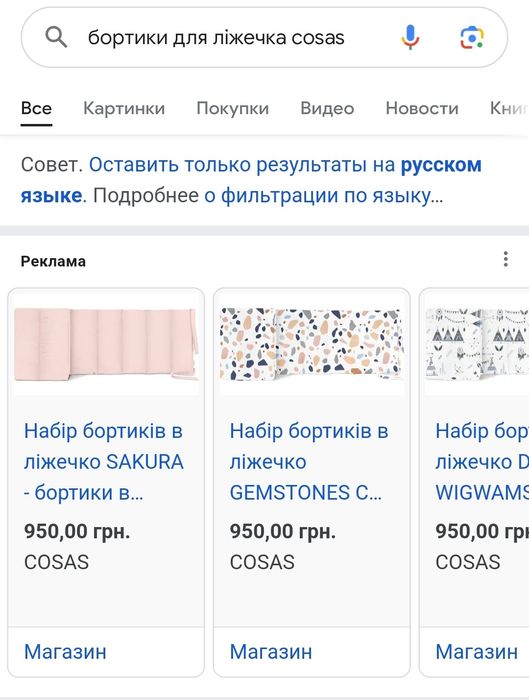Image resolution: width=529 pixels, height=700 pixels.
Task: Open the pink SAKURA bumper product image
Action: (x=106, y=345)
